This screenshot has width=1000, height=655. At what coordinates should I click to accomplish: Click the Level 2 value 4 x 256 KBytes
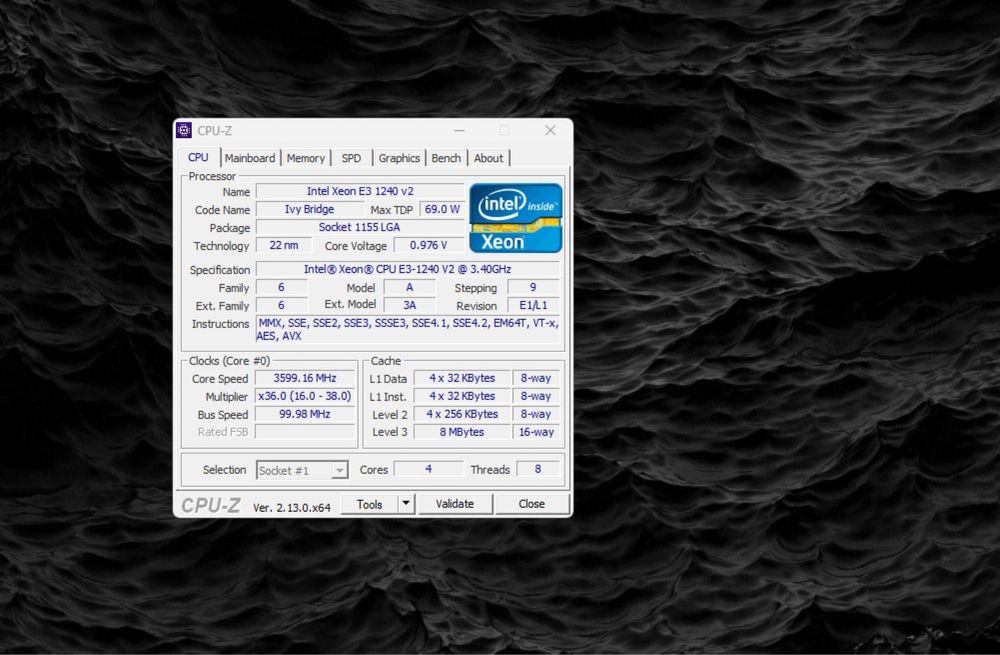point(462,414)
